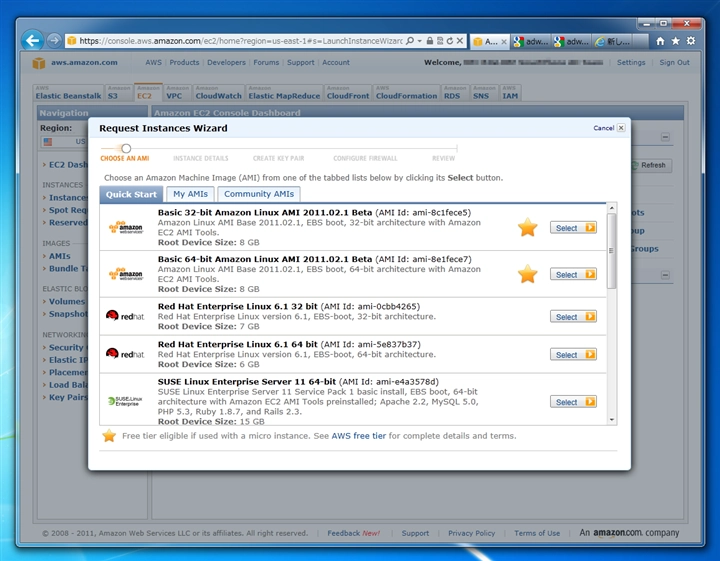Click the US flag icon in the Region selector

pyautogui.click(x=48, y=141)
